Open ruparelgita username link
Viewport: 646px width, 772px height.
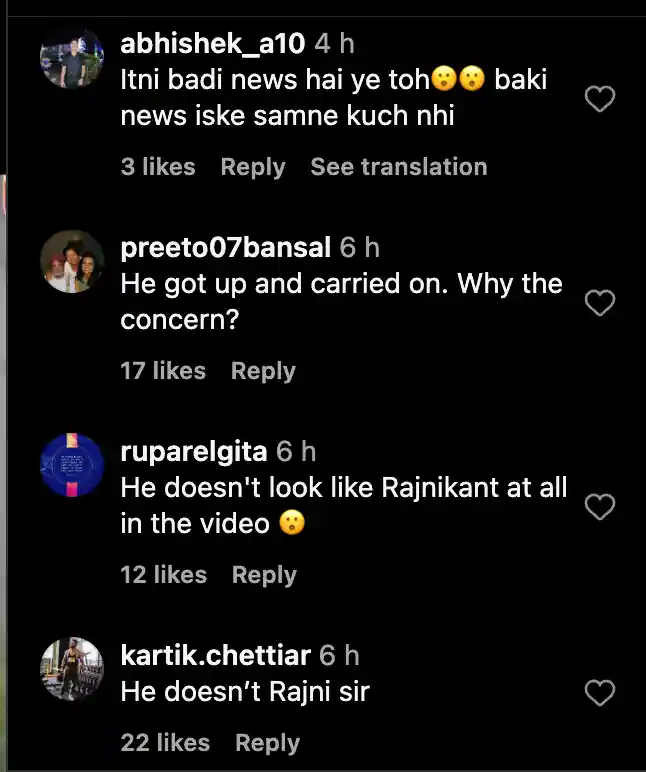click(x=193, y=452)
